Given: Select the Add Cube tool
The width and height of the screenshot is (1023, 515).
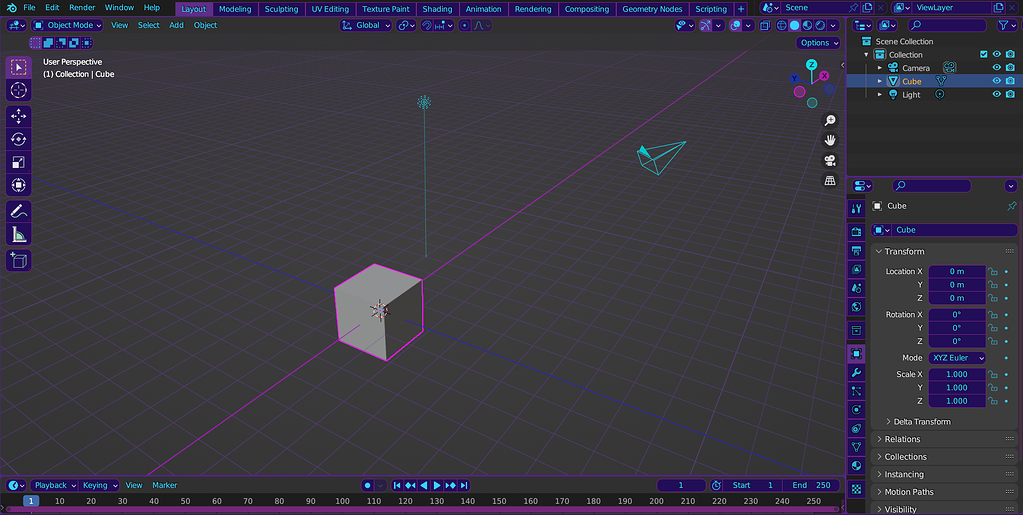Looking at the screenshot, I should tap(18, 260).
